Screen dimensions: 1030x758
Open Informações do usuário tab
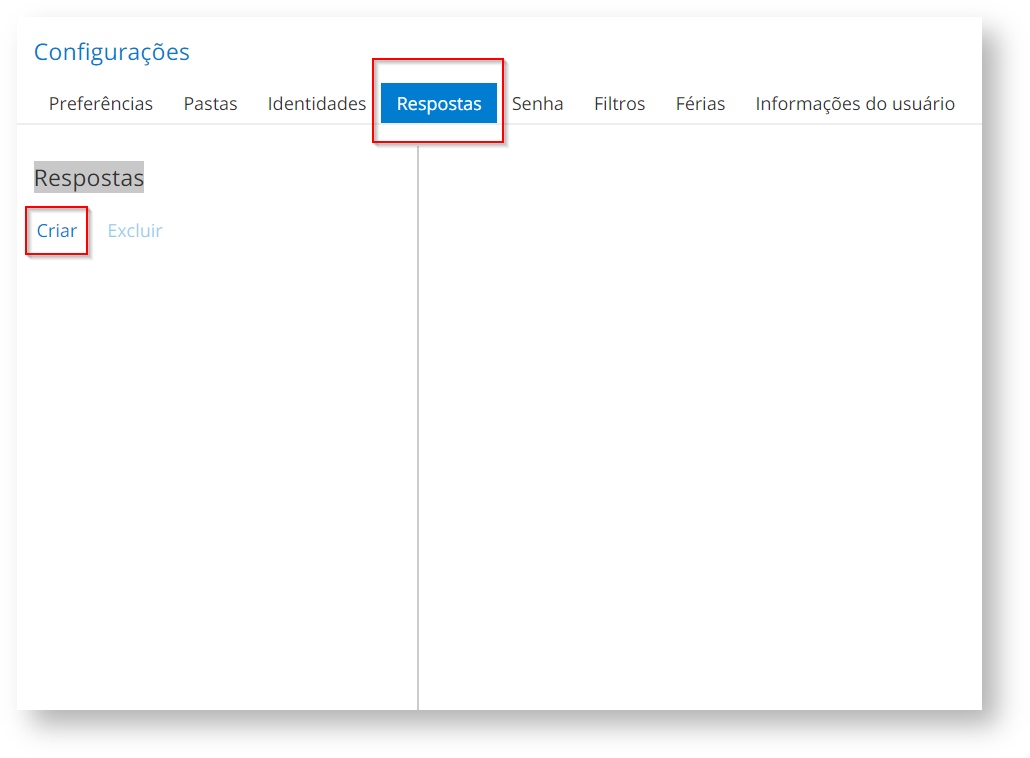point(855,104)
